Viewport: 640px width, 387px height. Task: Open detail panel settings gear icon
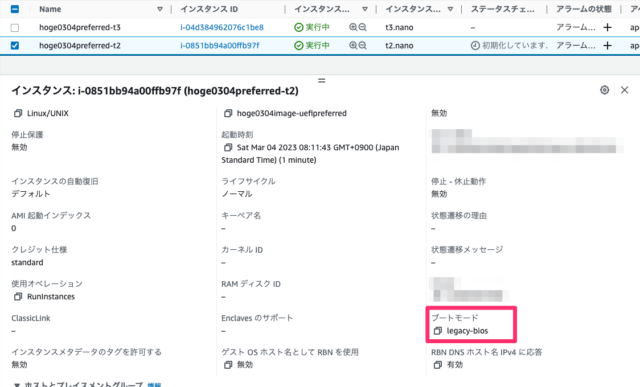(604, 90)
